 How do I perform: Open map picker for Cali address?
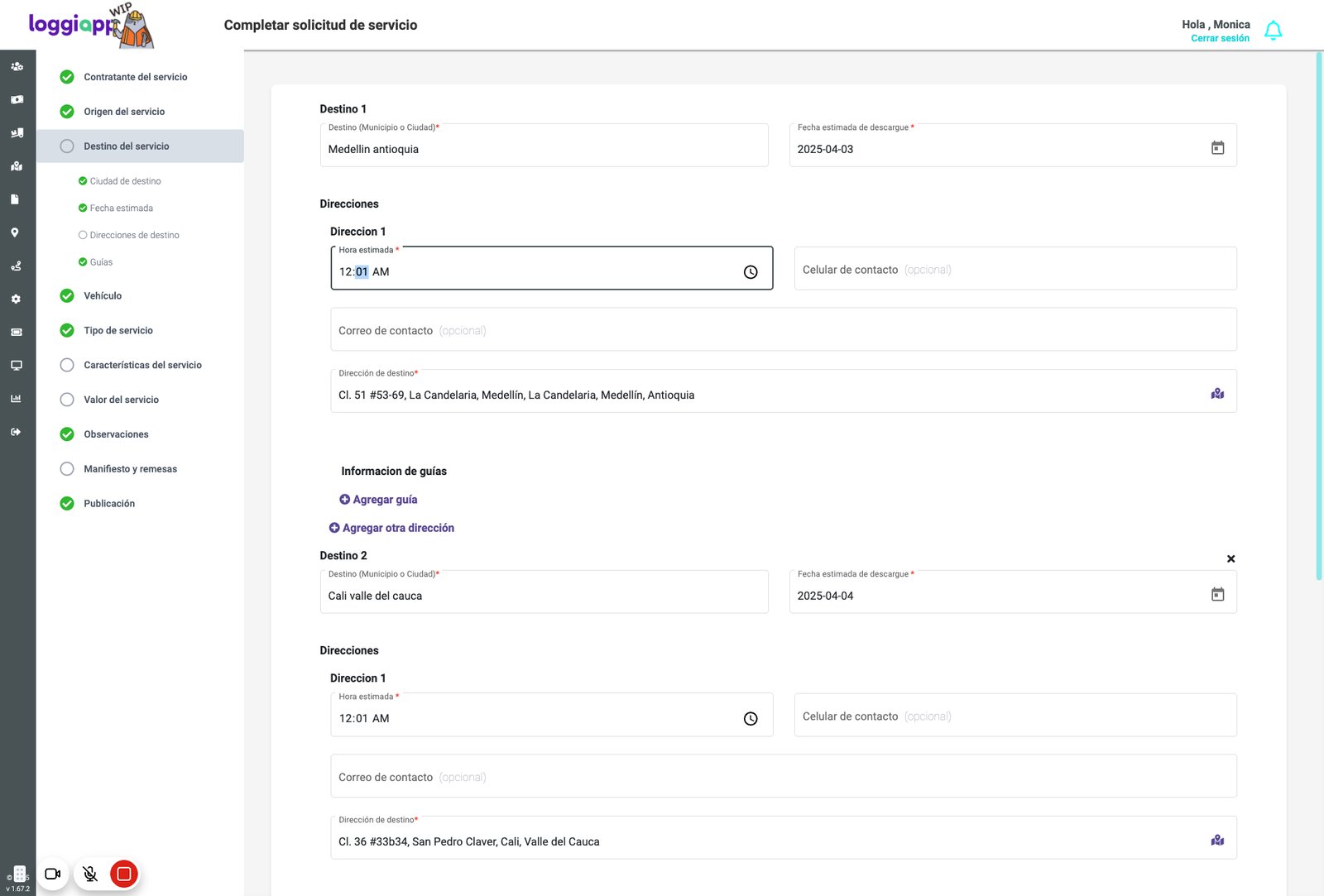1217,841
